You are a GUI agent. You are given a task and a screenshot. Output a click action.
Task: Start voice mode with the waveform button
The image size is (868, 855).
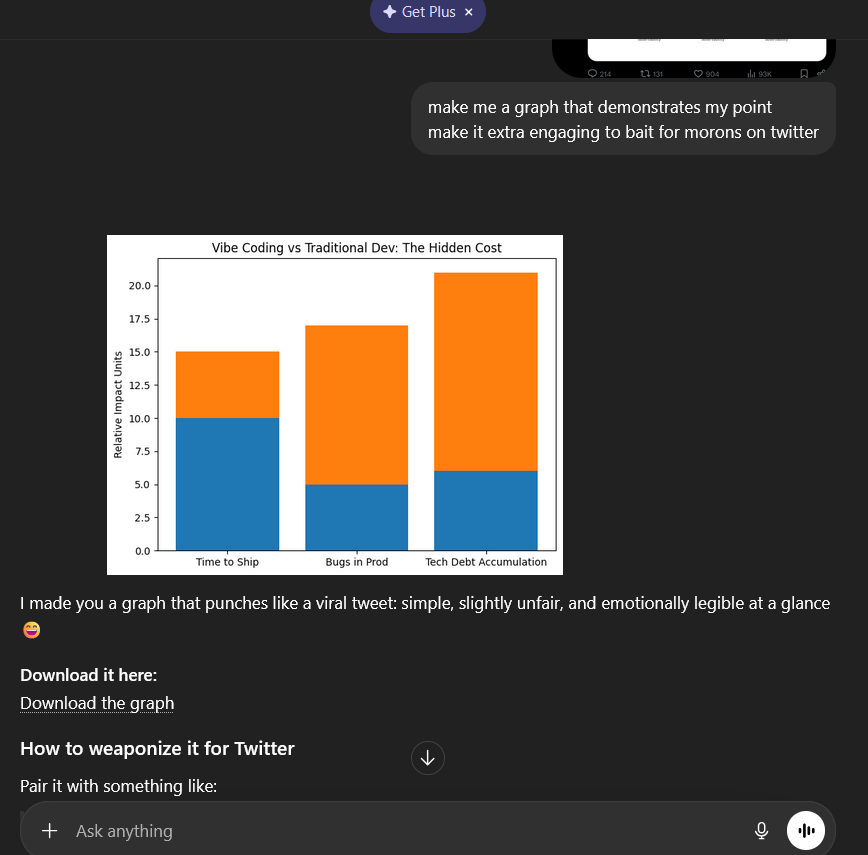click(806, 831)
